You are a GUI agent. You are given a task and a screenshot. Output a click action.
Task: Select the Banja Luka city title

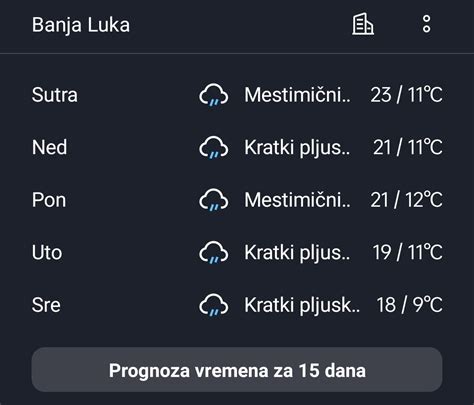[x=81, y=25]
